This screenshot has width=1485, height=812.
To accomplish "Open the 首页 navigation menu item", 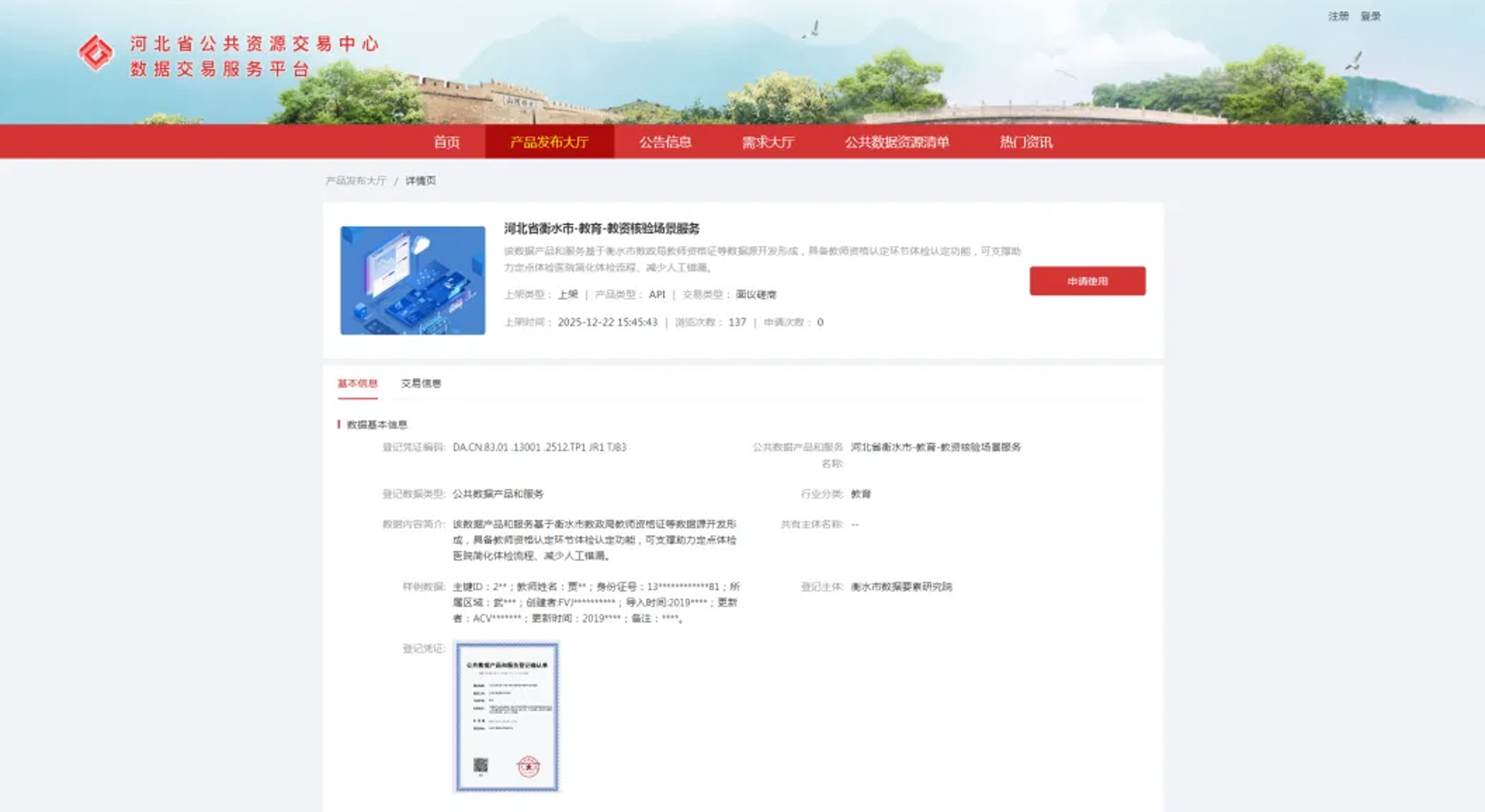I will [x=446, y=142].
